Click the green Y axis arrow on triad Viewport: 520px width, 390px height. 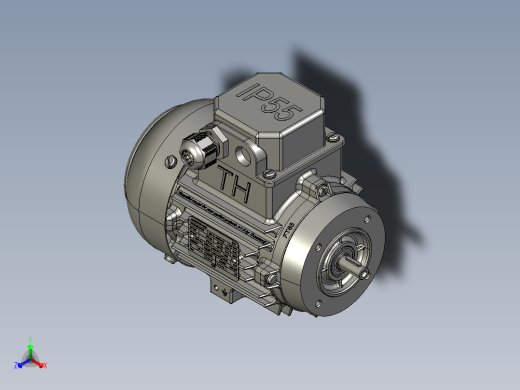click(30, 351)
